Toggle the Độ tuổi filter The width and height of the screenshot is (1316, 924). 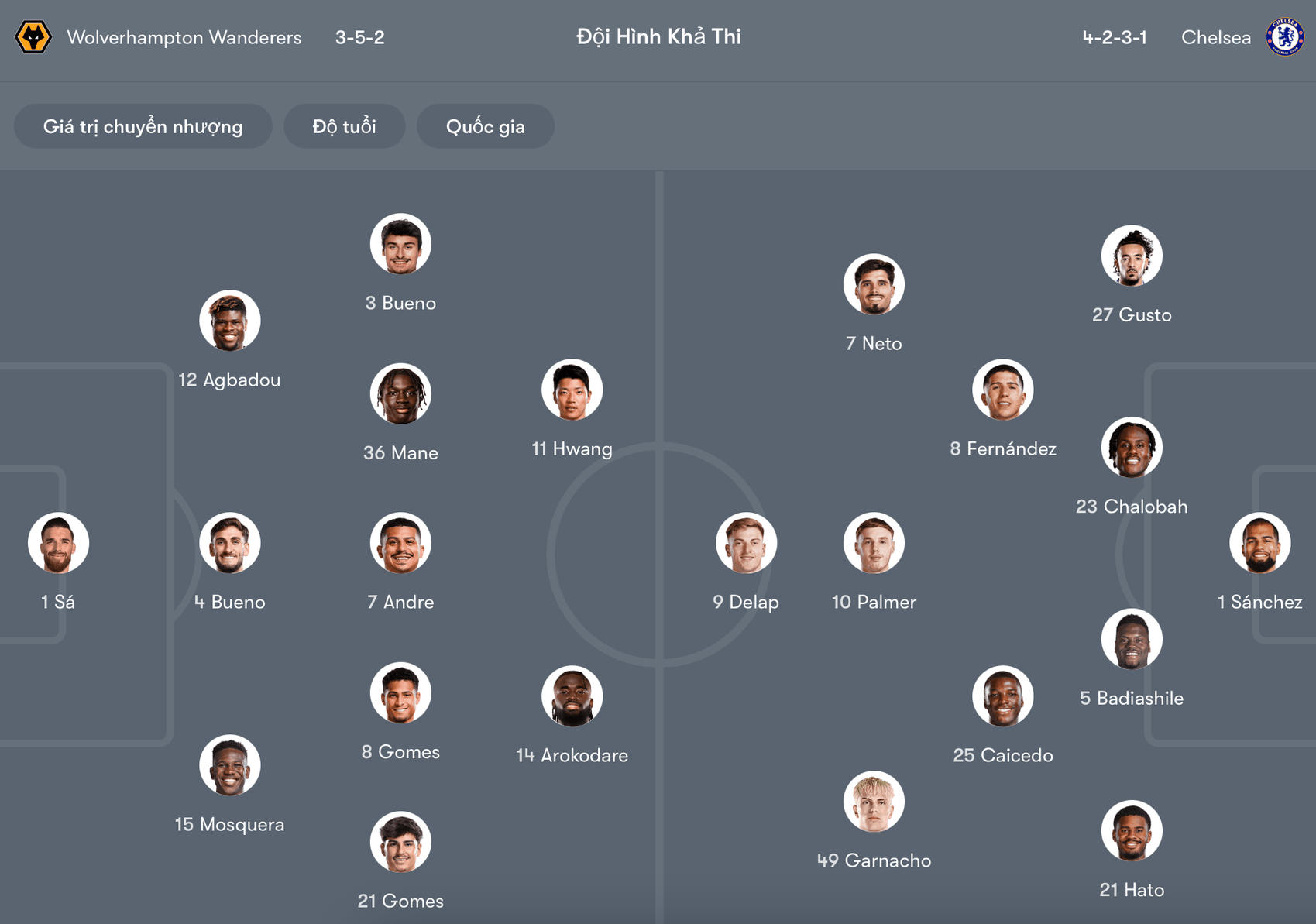coord(344,125)
